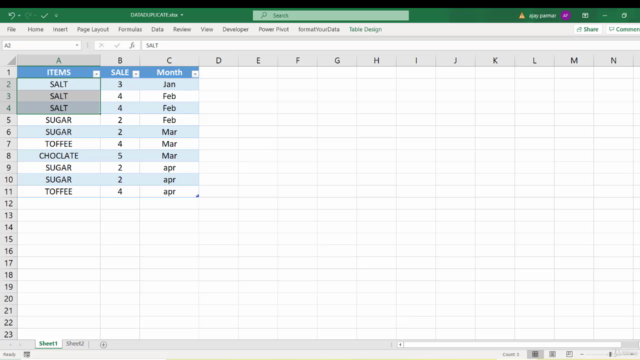
Task: Switch to Page Break Preview icon
Action: point(569,354)
